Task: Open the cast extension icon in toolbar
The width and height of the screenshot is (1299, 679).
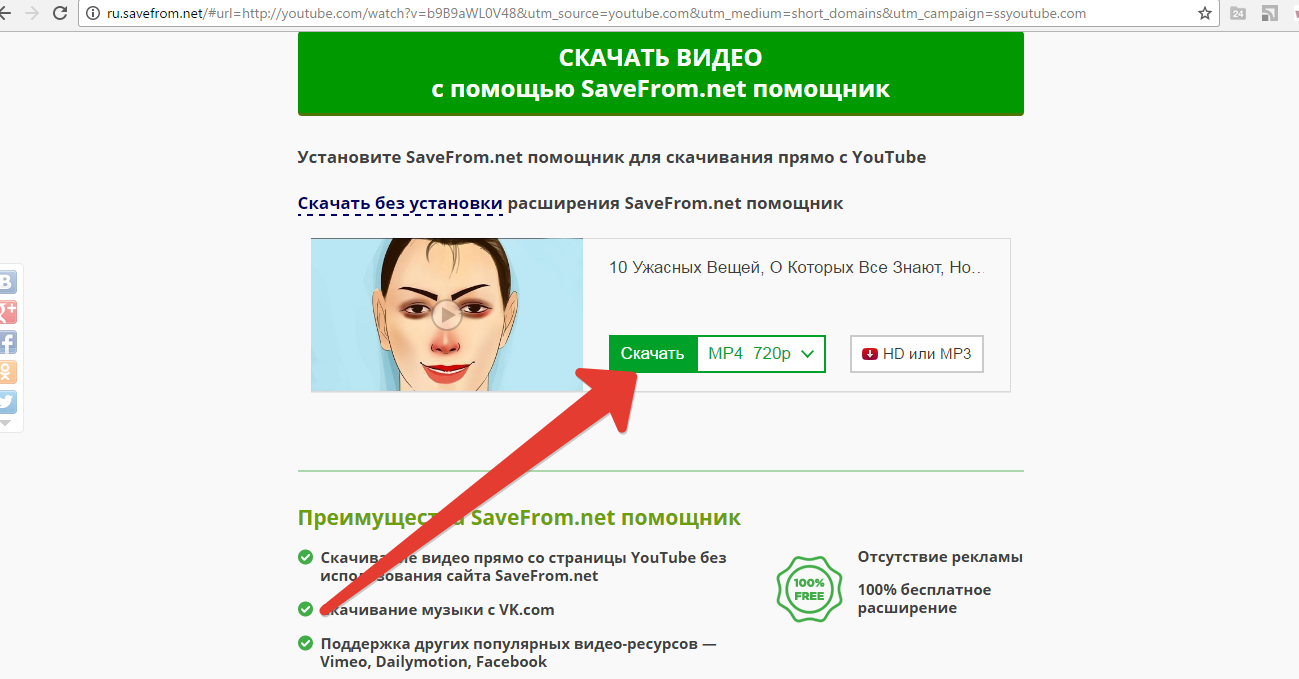Action: [1269, 14]
